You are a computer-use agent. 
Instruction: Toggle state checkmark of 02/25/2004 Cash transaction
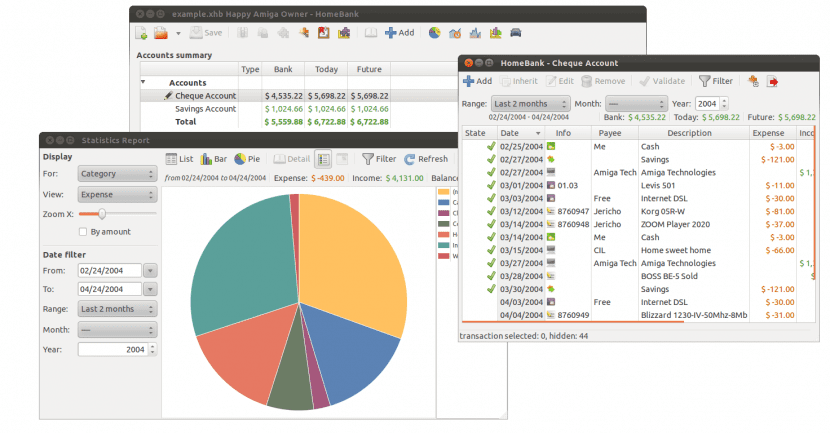(x=491, y=146)
